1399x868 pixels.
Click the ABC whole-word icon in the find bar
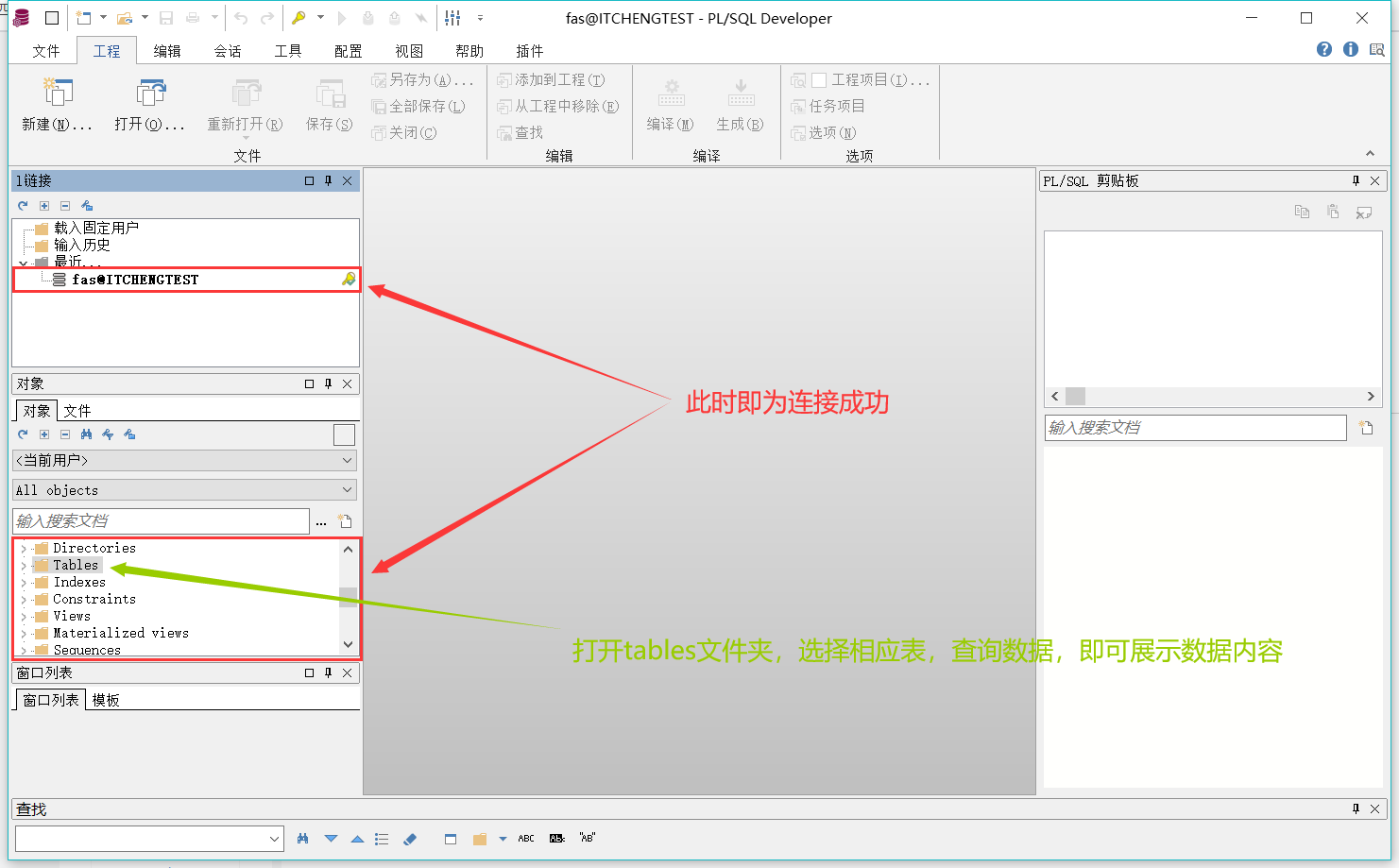[526, 838]
